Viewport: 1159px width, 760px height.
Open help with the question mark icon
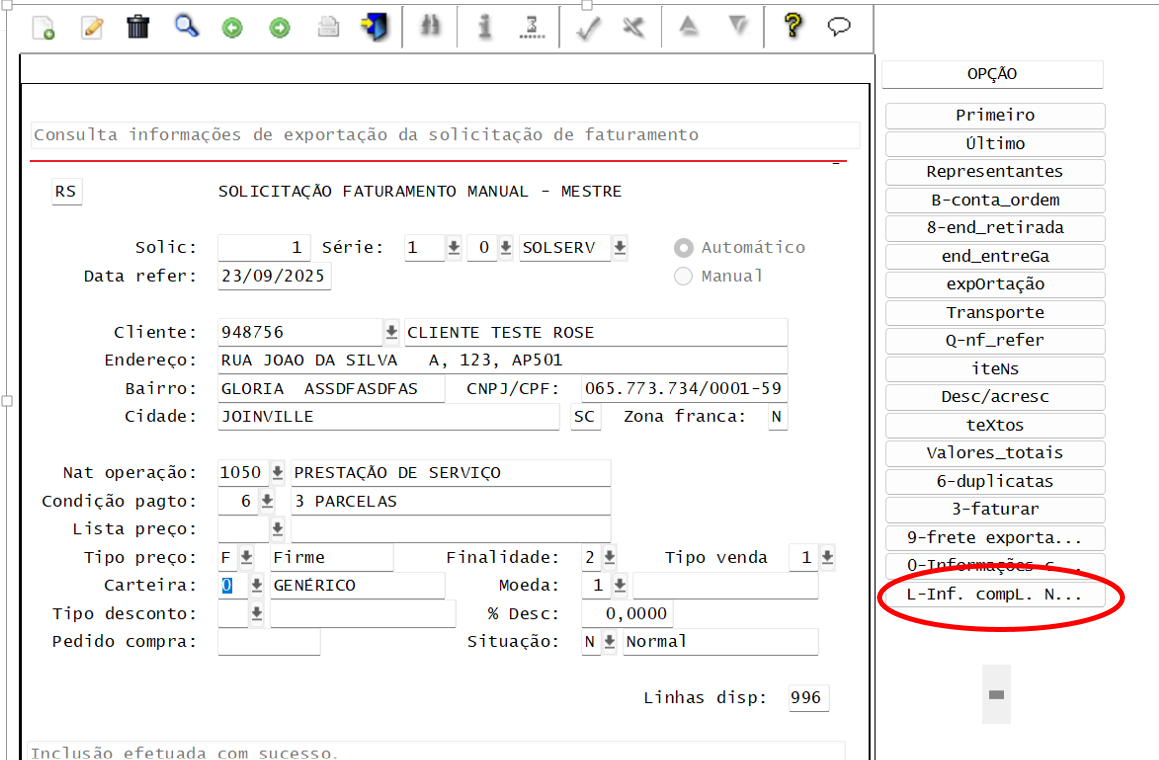pyautogui.click(x=793, y=26)
